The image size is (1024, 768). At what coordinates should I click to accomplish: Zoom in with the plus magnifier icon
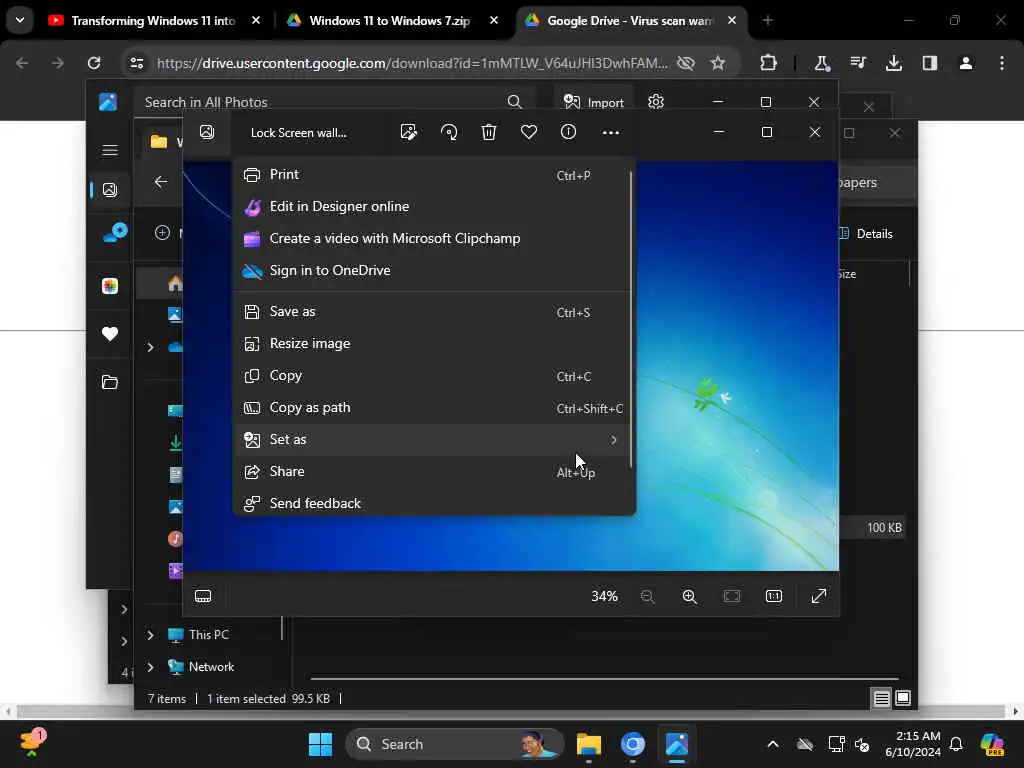click(x=690, y=596)
